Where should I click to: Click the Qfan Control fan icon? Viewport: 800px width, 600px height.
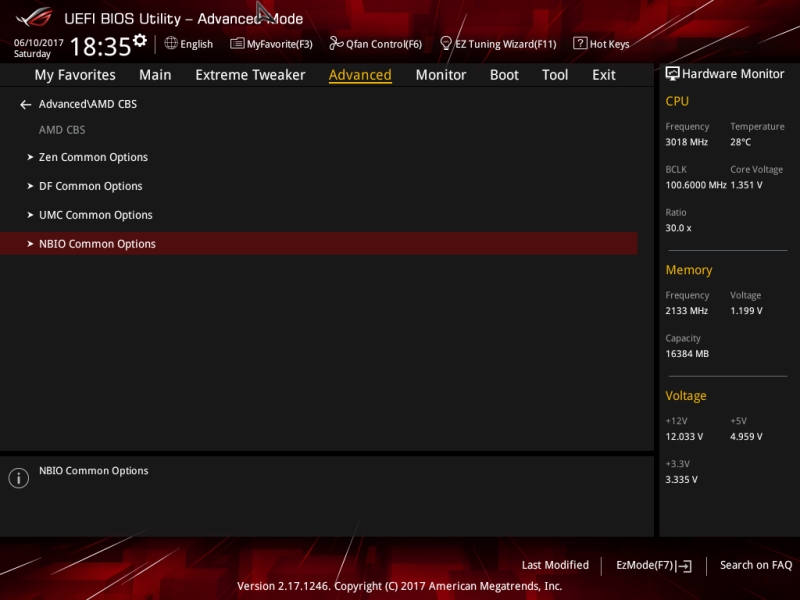(x=336, y=43)
